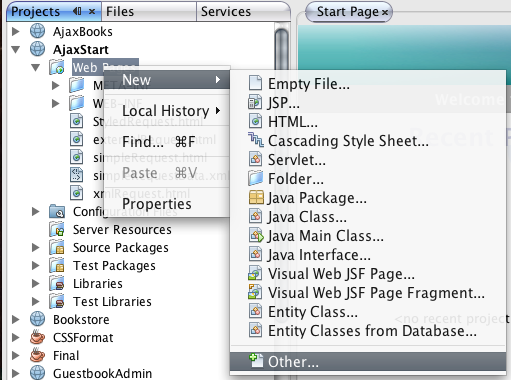Expand the GuestbookAdmin project
The image size is (511, 380).
click(15, 373)
